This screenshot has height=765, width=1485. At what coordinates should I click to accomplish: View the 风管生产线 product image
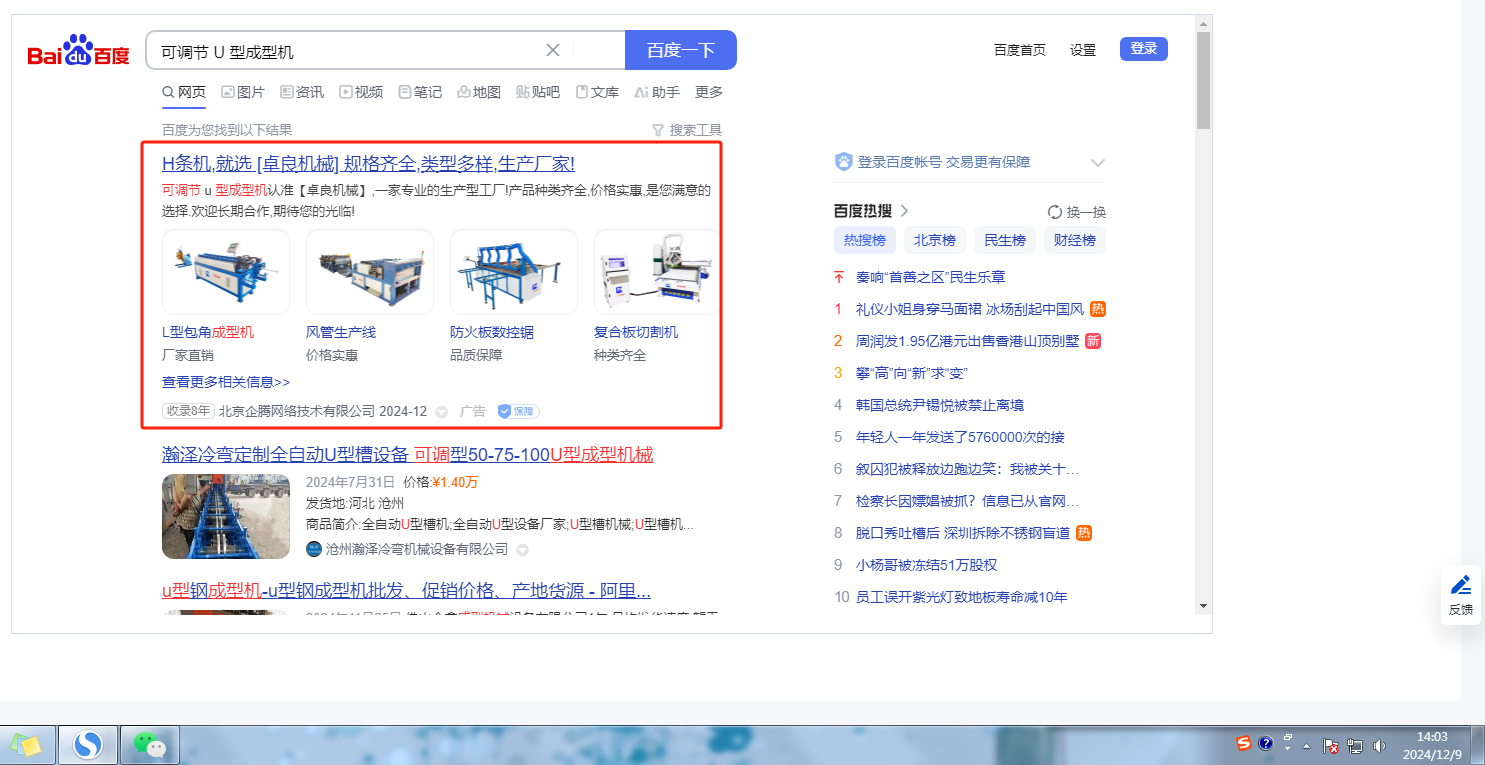[370, 272]
